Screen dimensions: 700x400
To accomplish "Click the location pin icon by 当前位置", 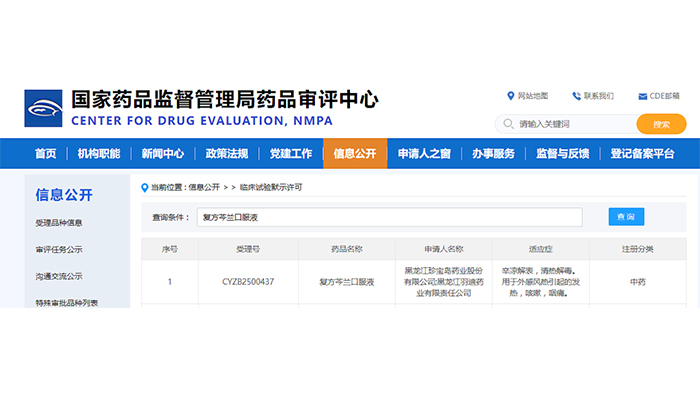I will [x=145, y=187].
